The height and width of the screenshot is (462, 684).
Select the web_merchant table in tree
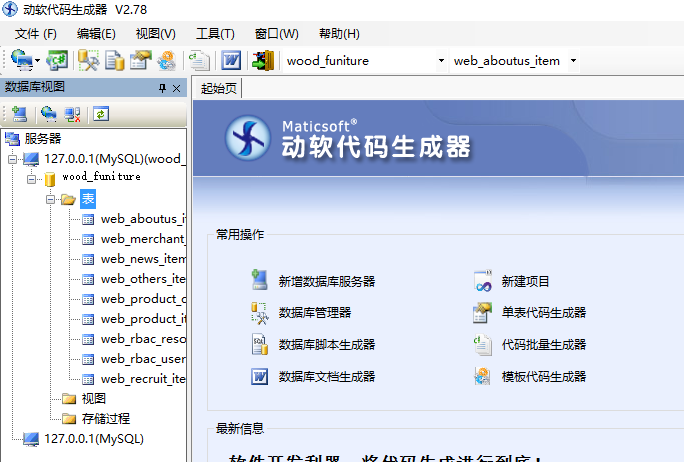(143, 239)
